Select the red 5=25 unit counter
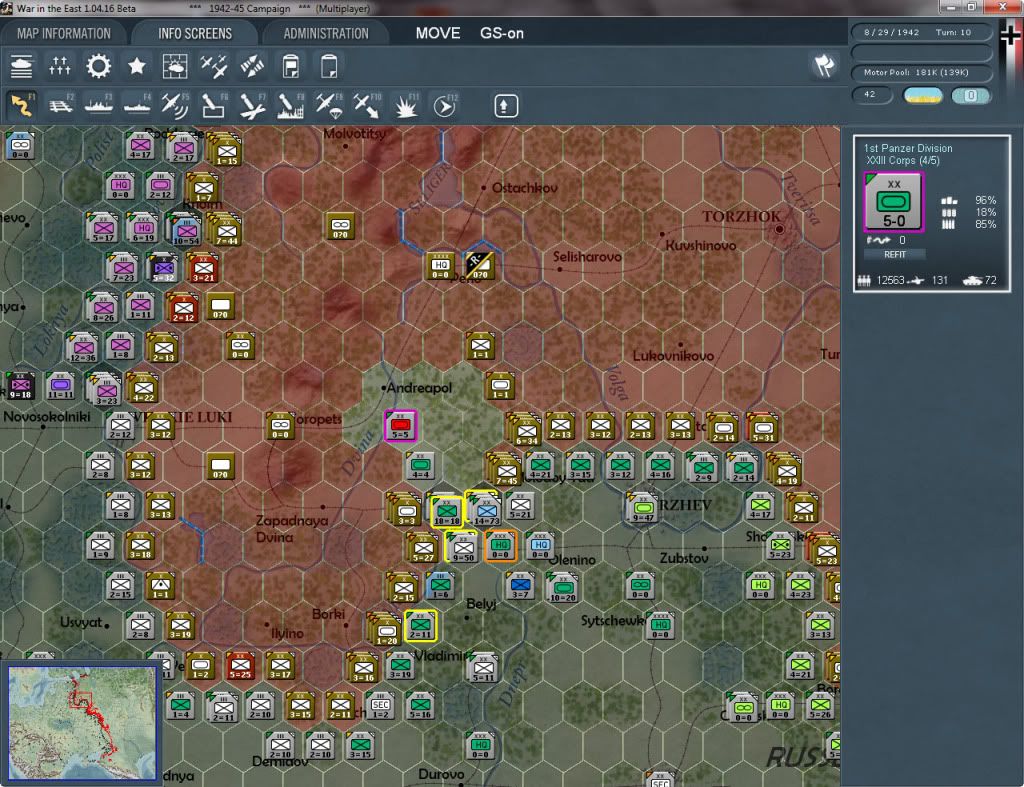Image resolution: width=1024 pixels, height=787 pixels. click(x=240, y=666)
